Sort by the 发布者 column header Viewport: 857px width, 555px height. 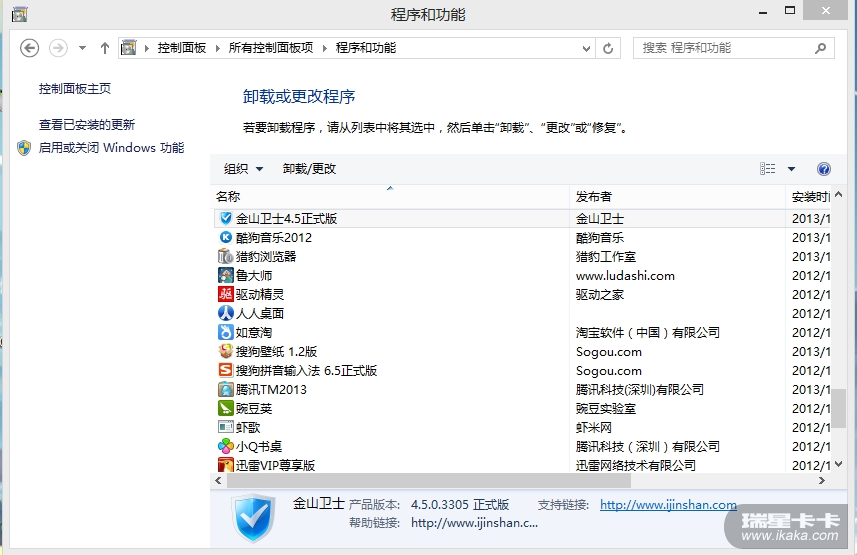[678, 196]
